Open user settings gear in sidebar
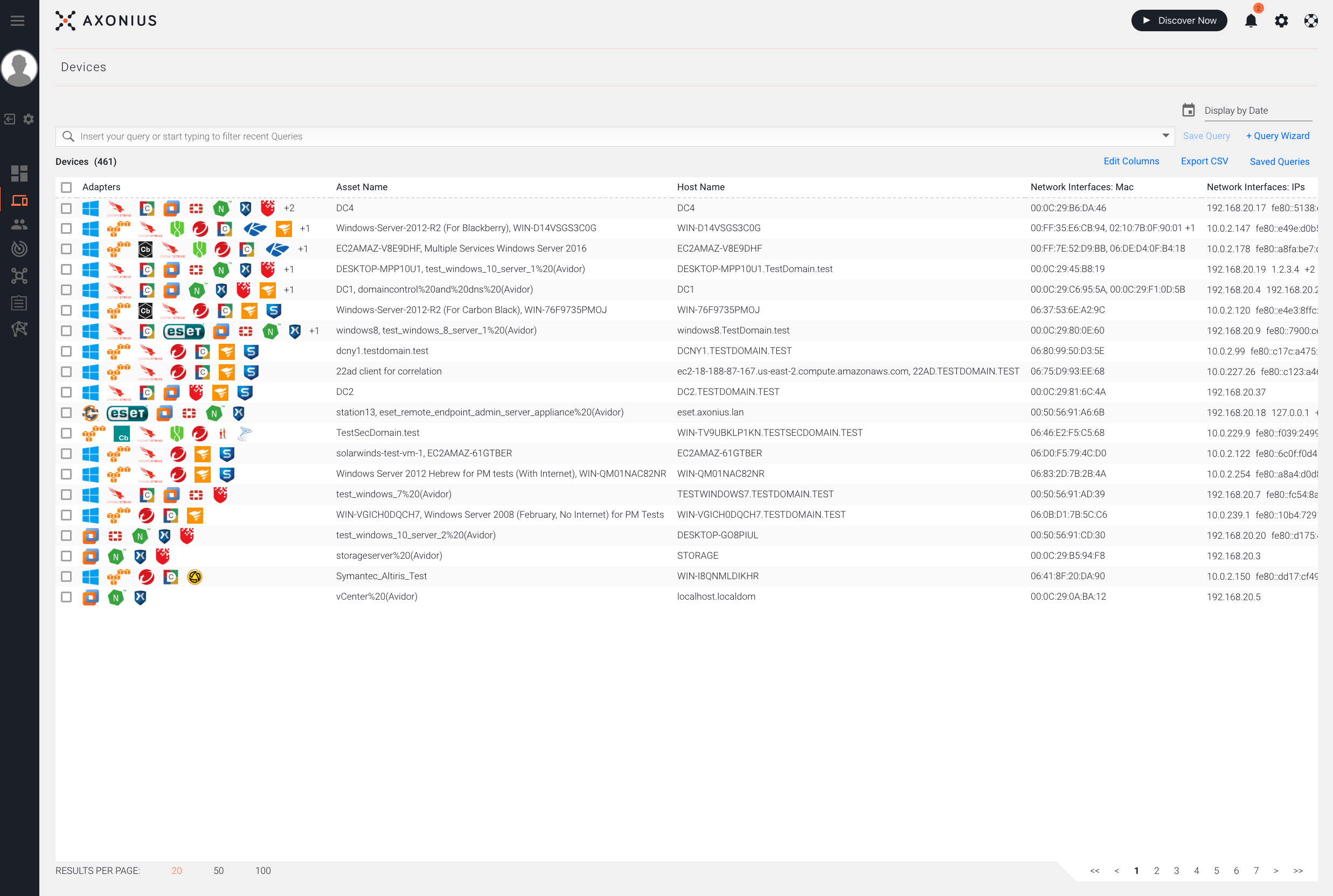The width and height of the screenshot is (1333, 896). (x=29, y=119)
